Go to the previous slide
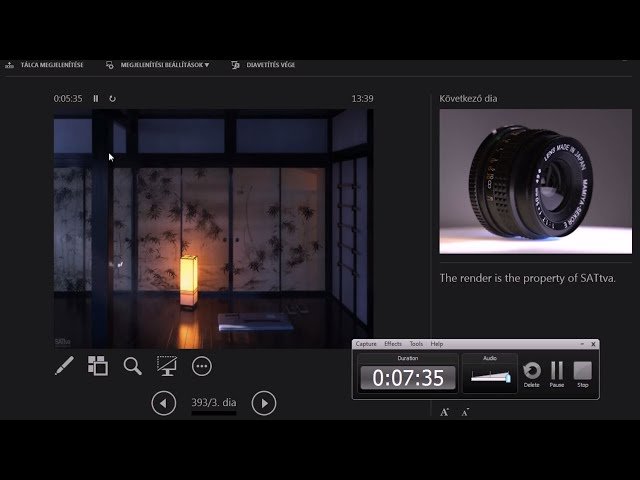Screen dimensions: 640x480 (x=164, y=403)
